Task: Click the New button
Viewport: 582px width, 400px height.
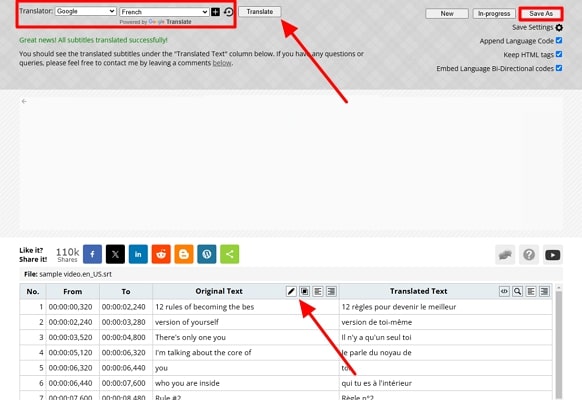Action: (447, 14)
